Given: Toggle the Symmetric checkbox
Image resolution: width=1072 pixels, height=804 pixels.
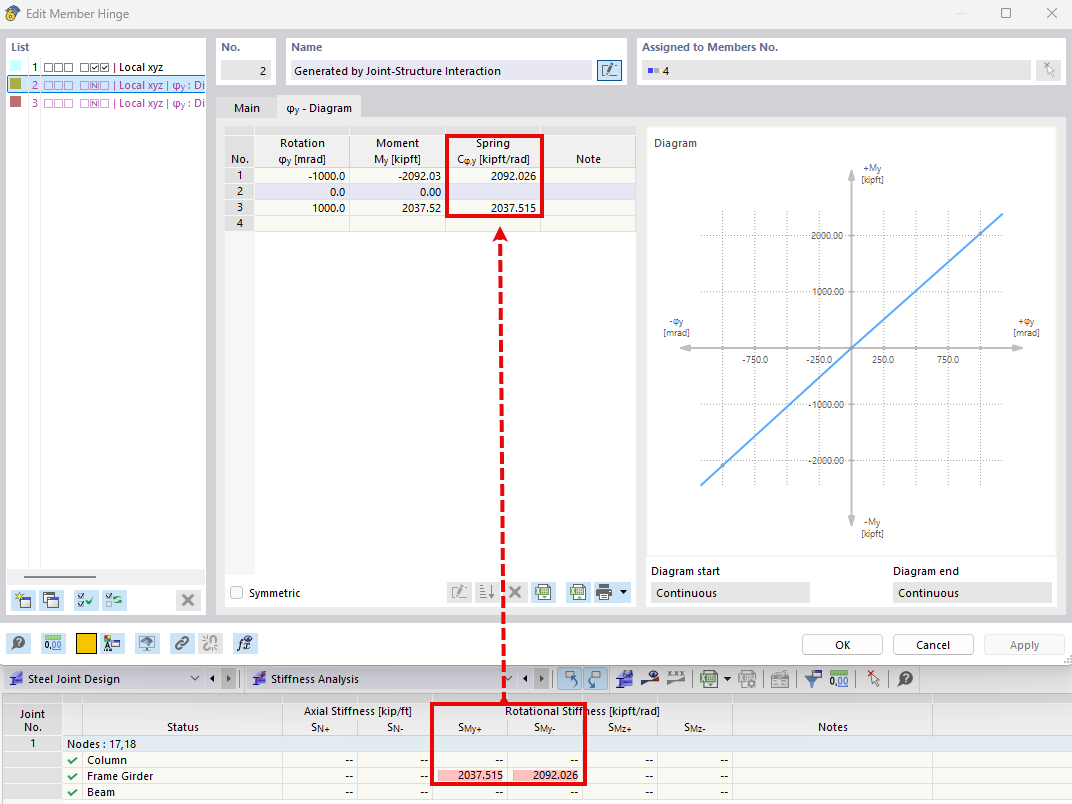Looking at the screenshot, I should click(x=239, y=592).
